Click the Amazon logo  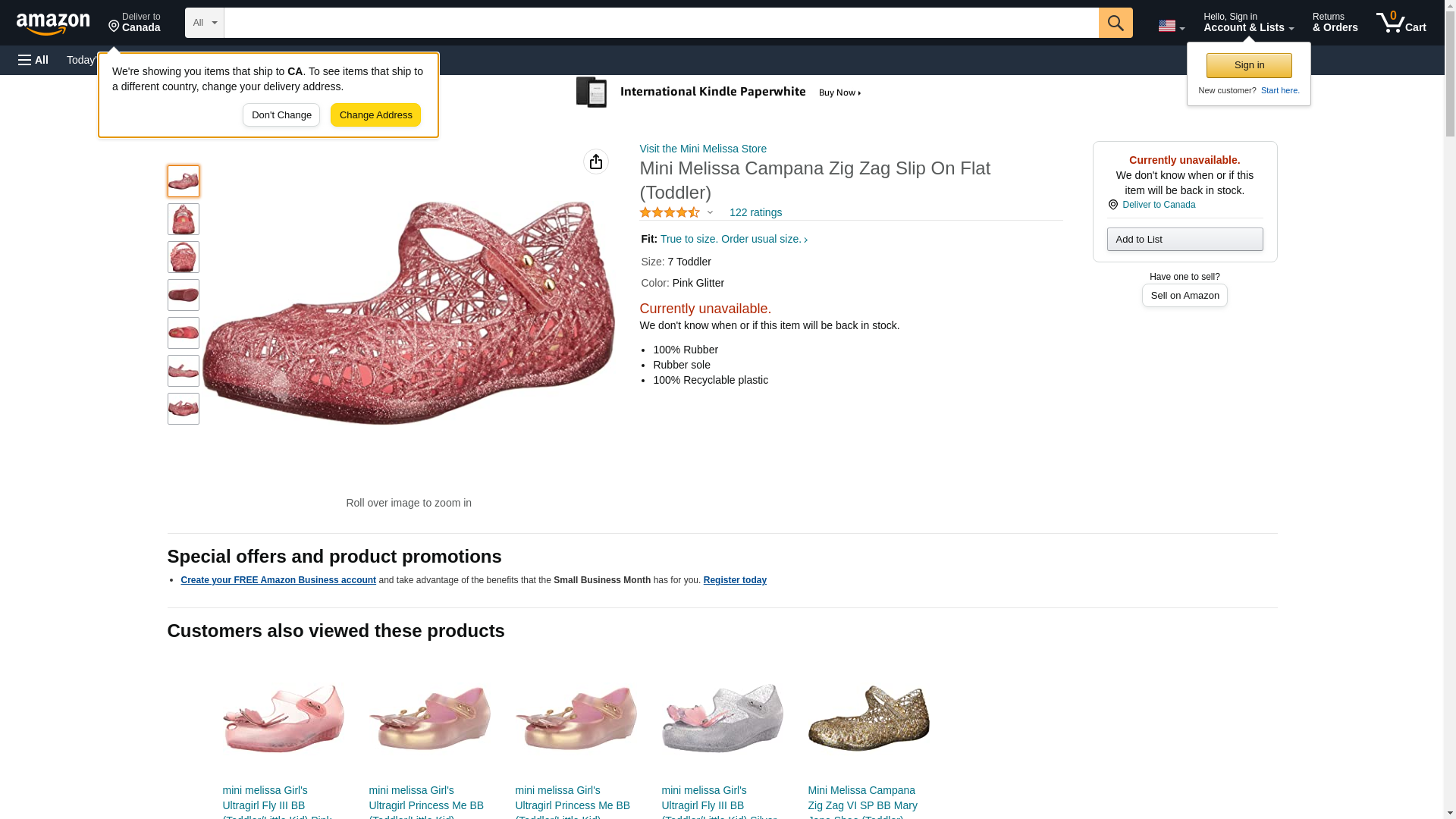point(53,24)
